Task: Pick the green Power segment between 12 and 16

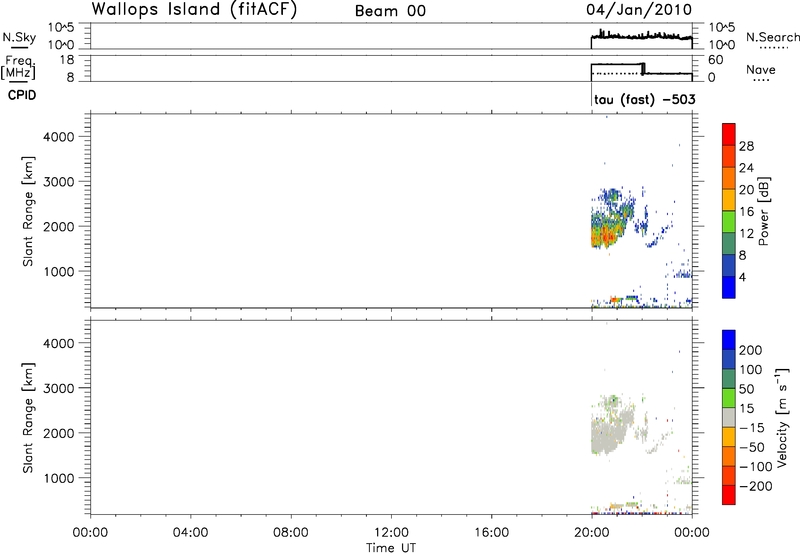Action: tap(729, 221)
